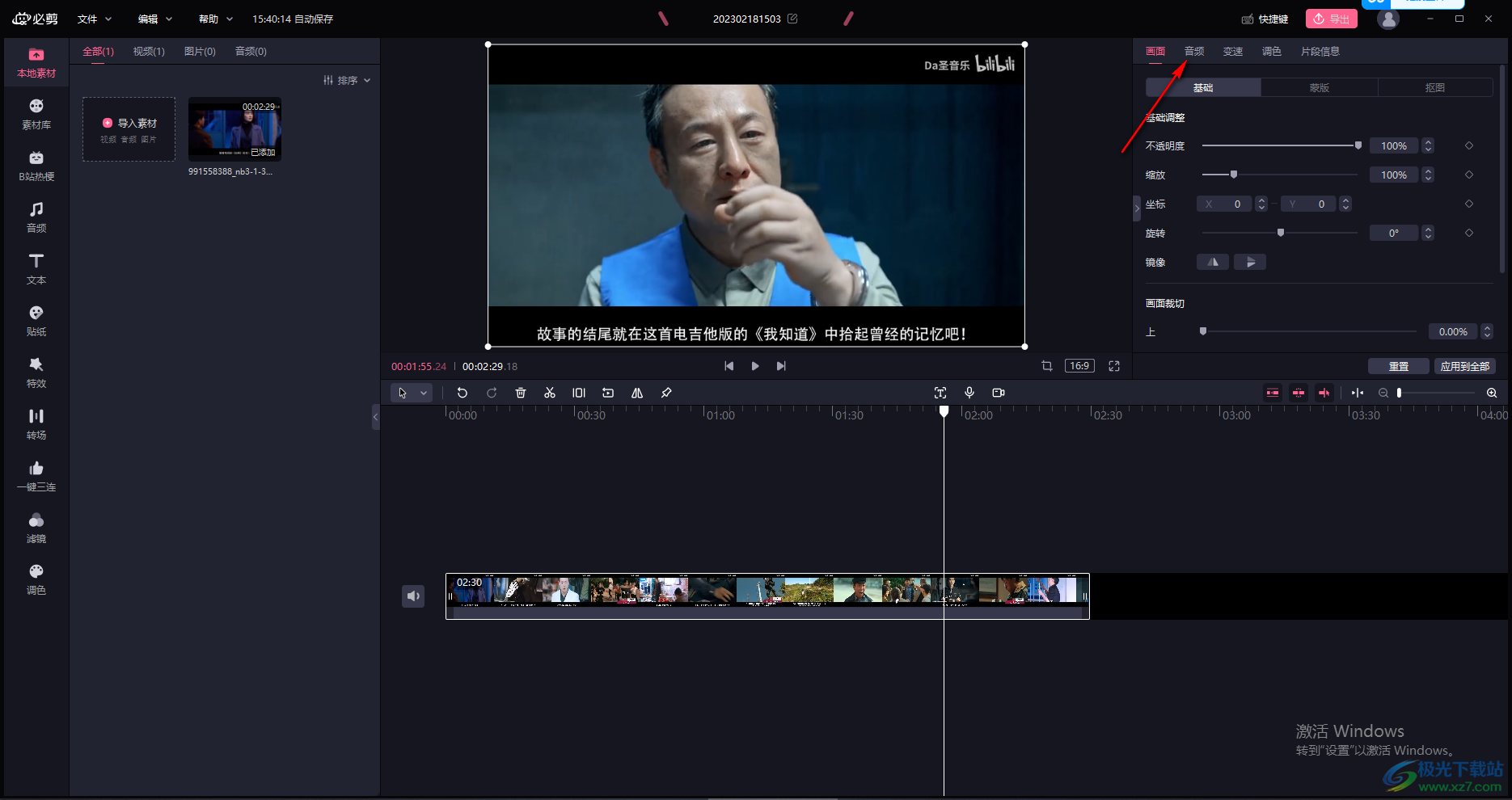Start voice recording with microphone icon
This screenshot has width=1512, height=800.
pyautogui.click(x=969, y=393)
